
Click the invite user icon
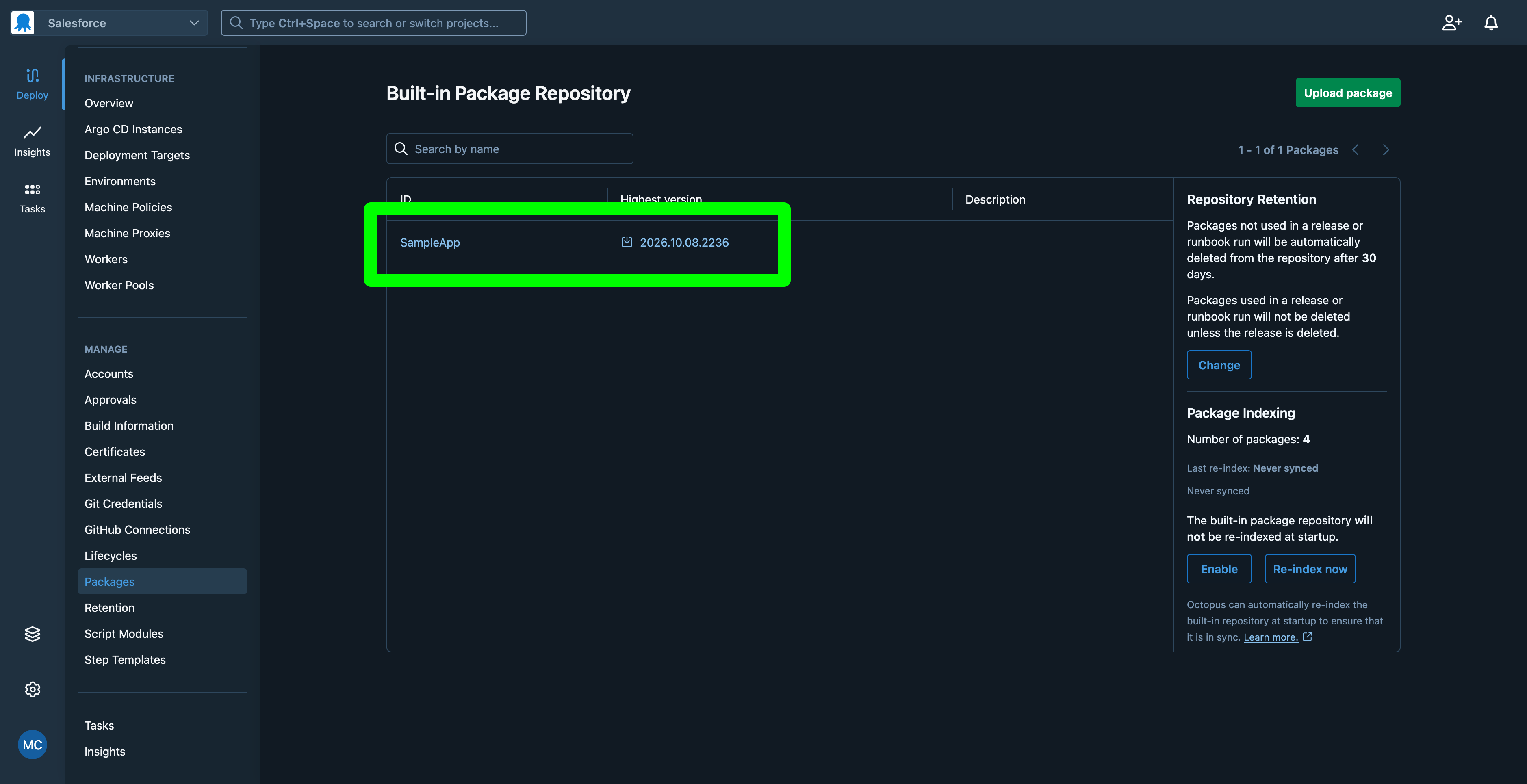pos(1452,22)
